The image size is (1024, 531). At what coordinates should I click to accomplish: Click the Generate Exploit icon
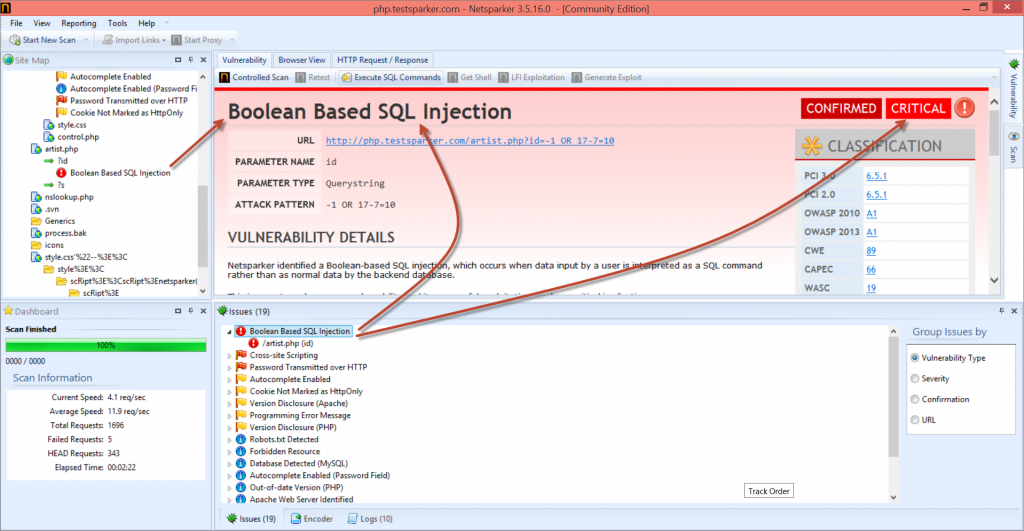click(x=577, y=77)
